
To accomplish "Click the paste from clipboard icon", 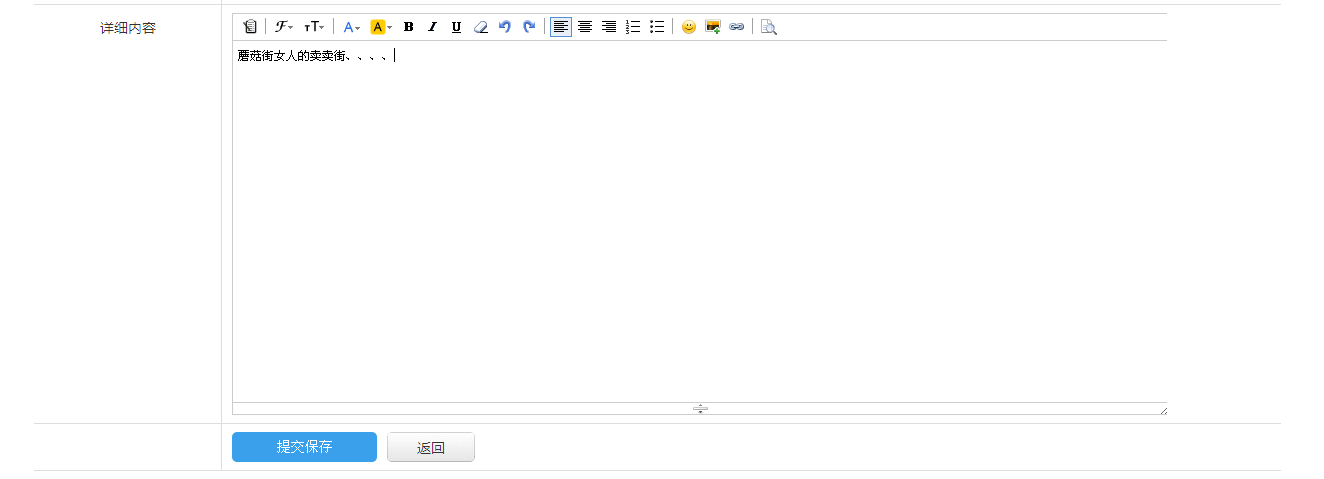I will coord(250,27).
